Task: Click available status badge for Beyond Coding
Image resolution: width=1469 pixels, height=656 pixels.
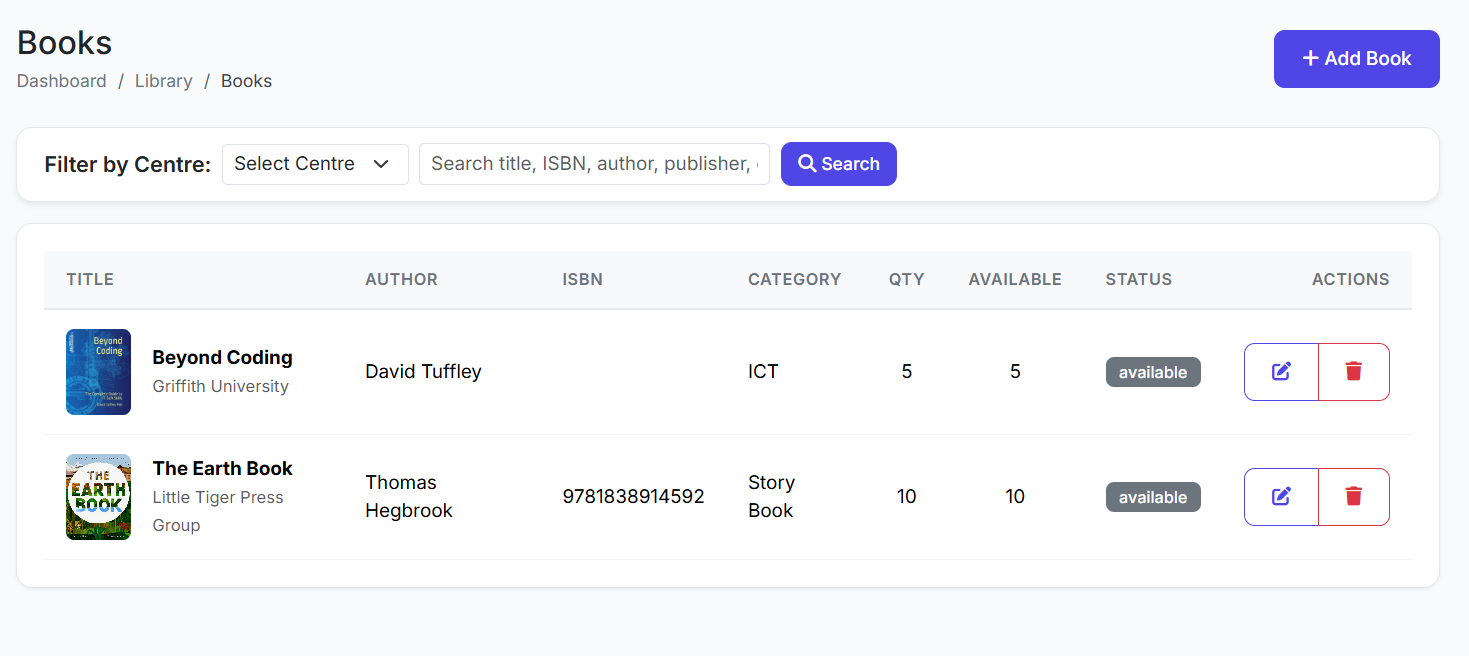Action: (x=1152, y=372)
